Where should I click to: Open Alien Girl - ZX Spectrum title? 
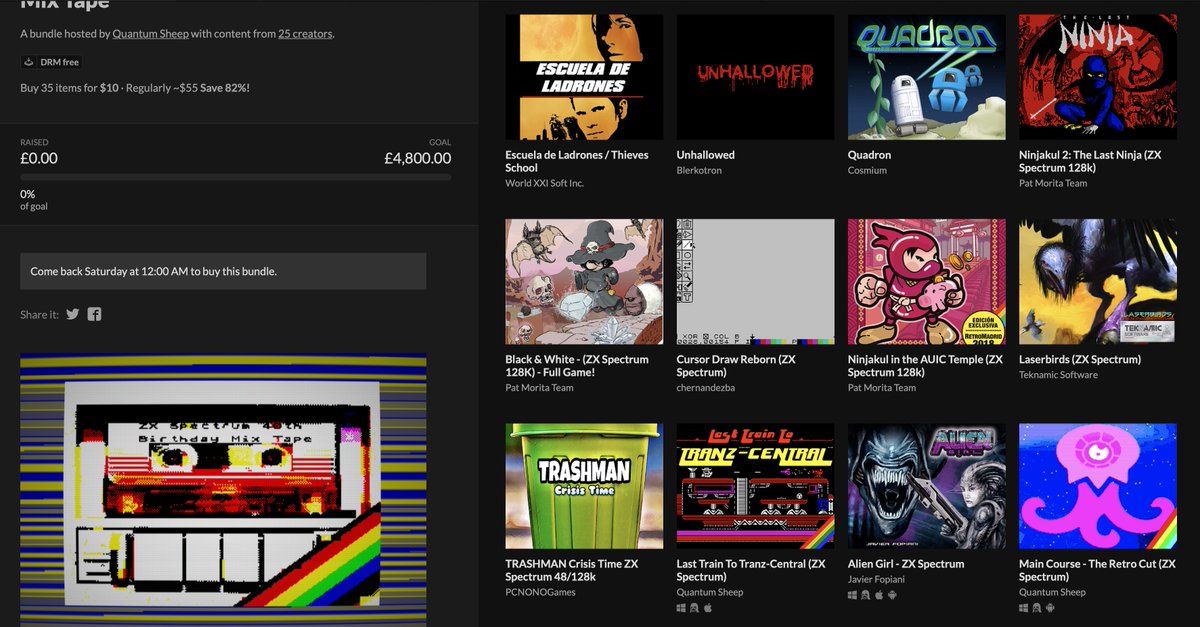906,564
